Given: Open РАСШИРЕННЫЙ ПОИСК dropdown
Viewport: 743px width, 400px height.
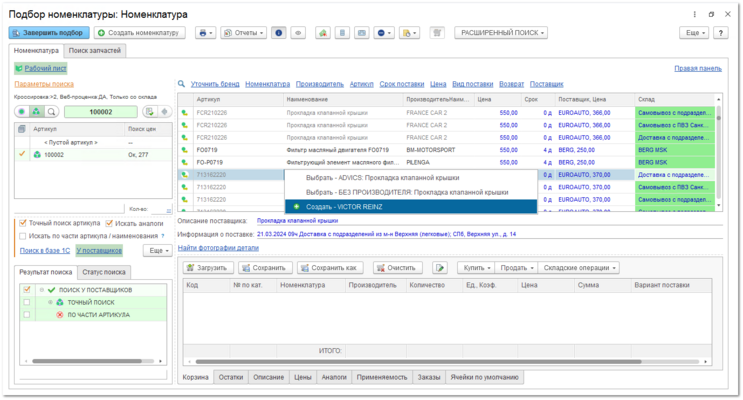Looking at the screenshot, I should pyautogui.click(x=501, y=33).
